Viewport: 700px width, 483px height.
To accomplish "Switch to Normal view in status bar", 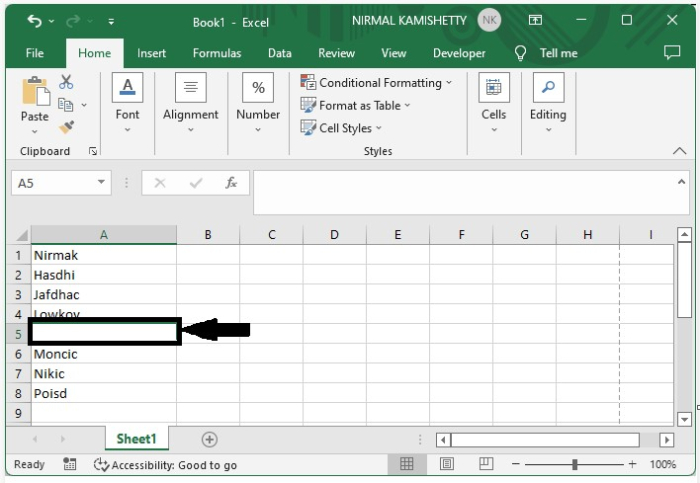I will pyautogui.click(x=407, y=464).
